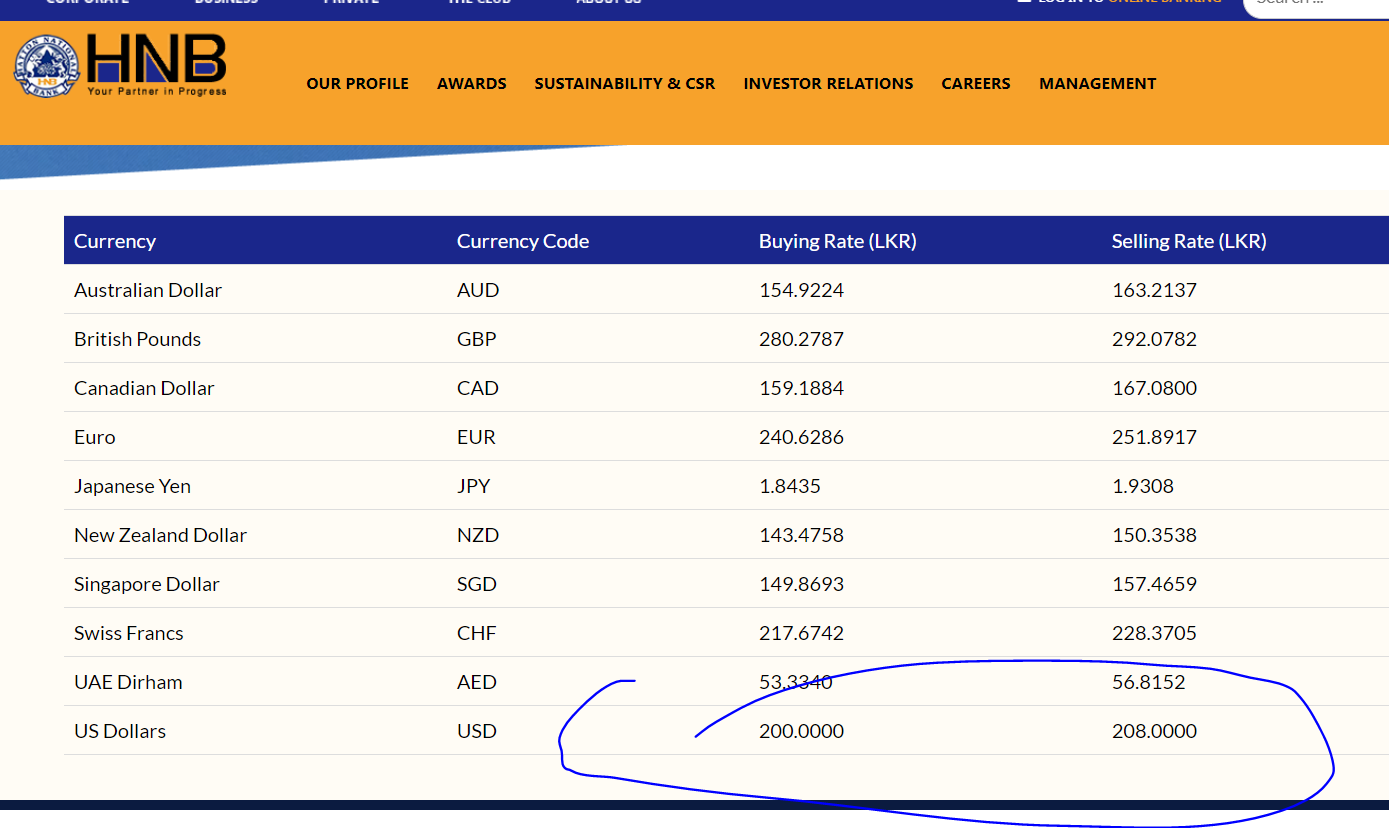Click the NZD currency code
This screenshot has width=1389, height=828.
tap(478, 535)
